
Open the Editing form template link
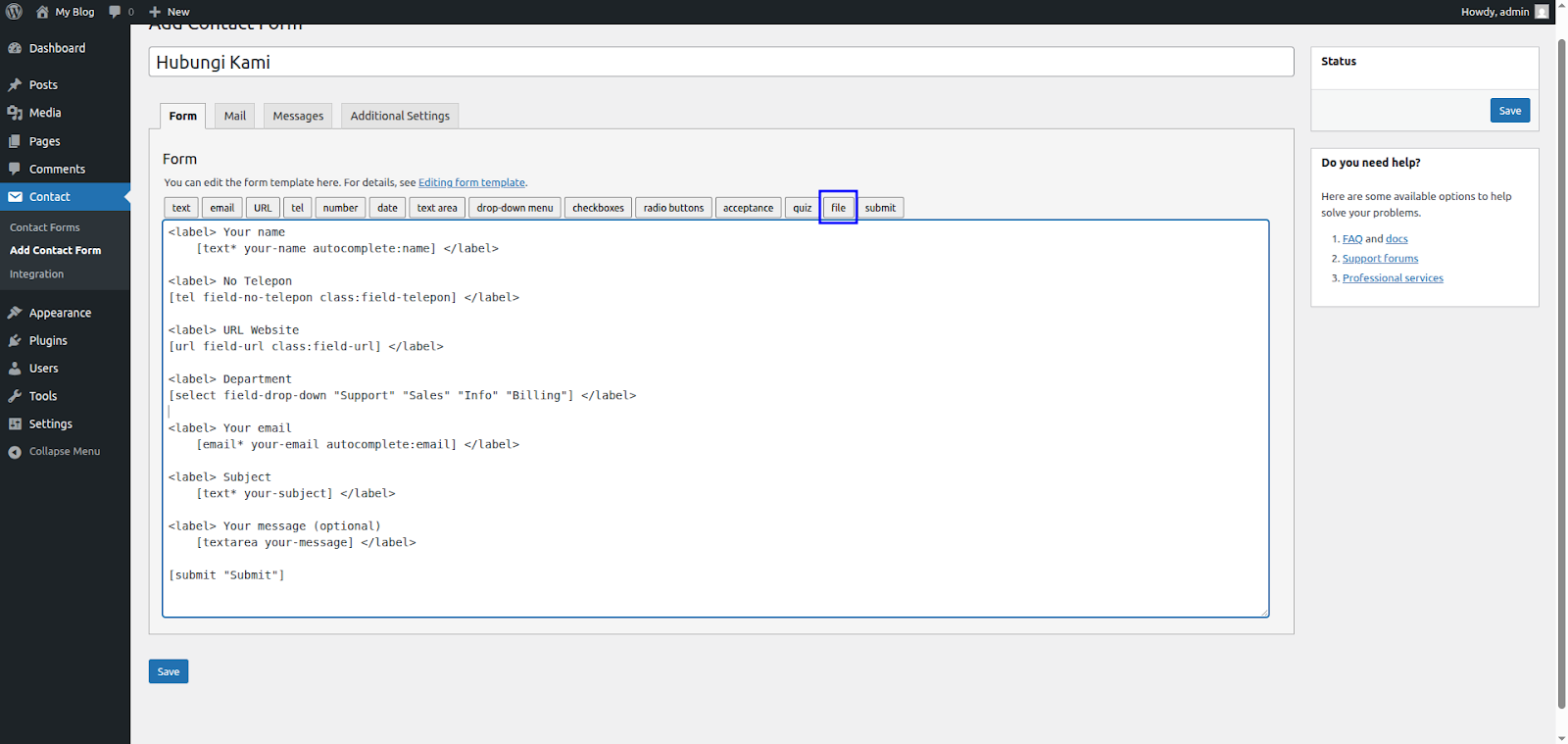point(471,182)
